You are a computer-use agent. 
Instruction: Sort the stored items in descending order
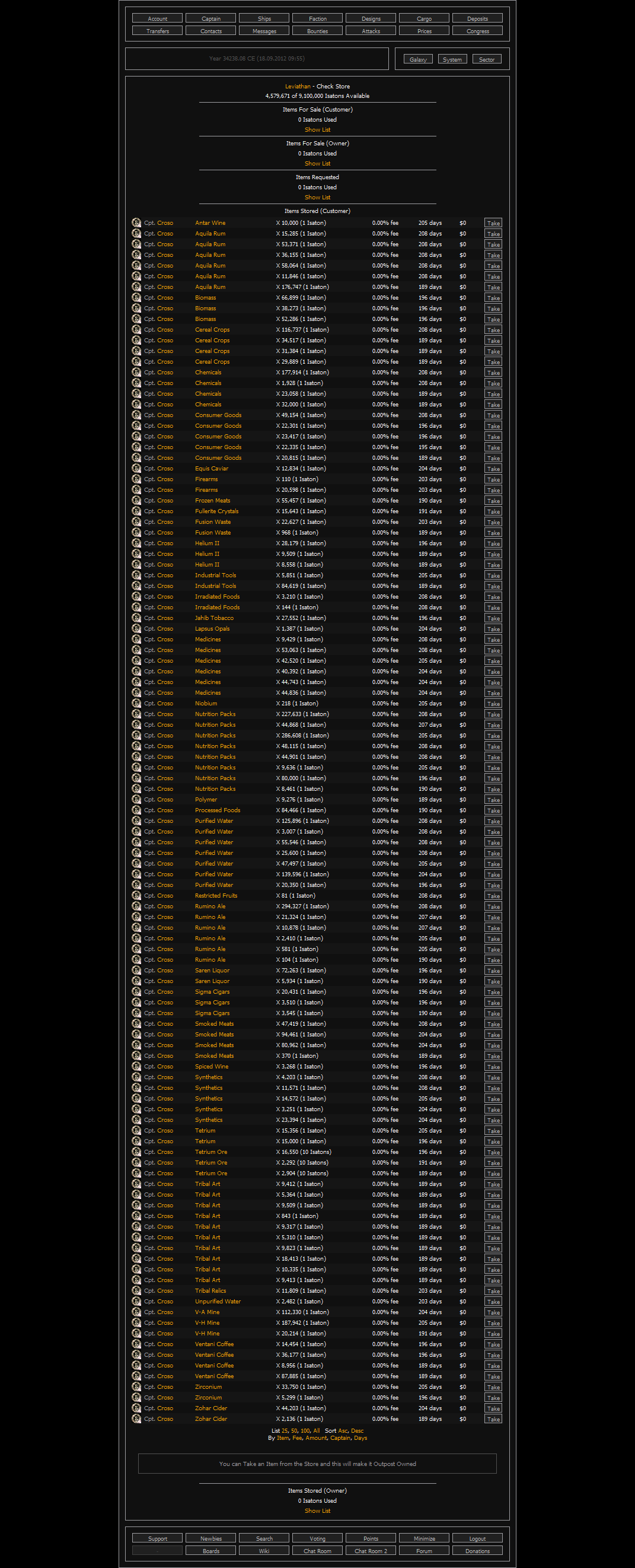point(357,1431)
